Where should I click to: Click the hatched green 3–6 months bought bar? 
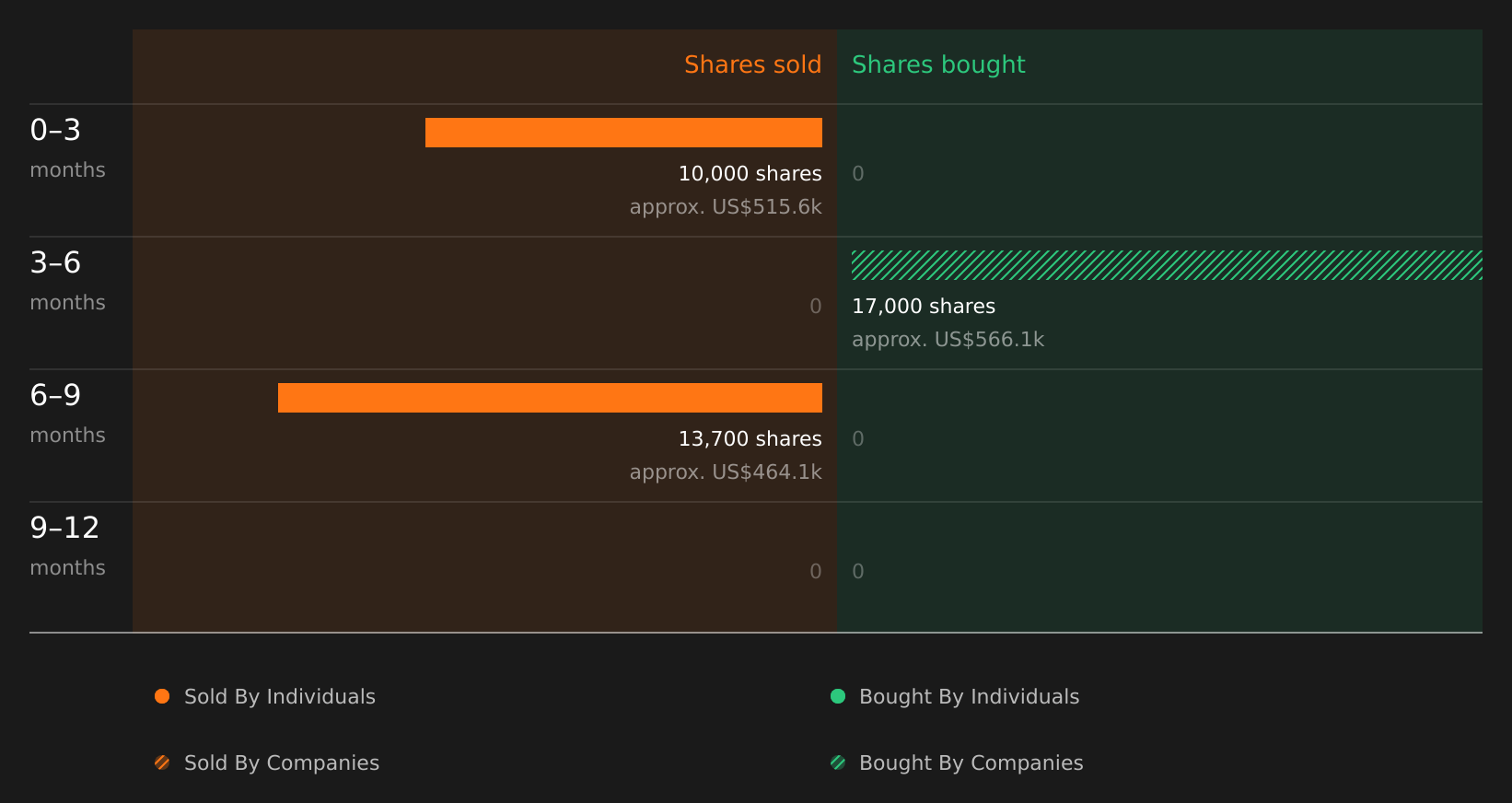pos(1167,265)
